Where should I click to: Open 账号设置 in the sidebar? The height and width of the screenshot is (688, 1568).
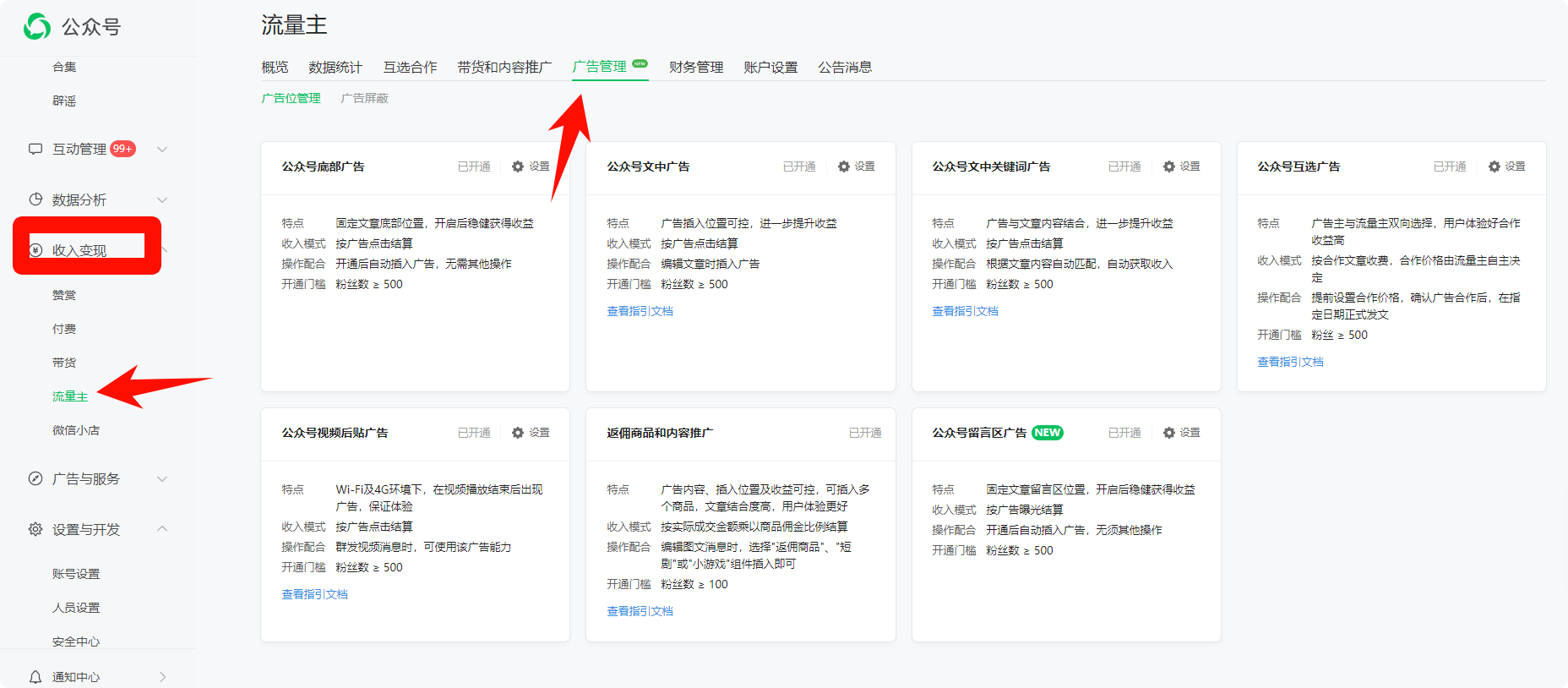coord(76,574)
